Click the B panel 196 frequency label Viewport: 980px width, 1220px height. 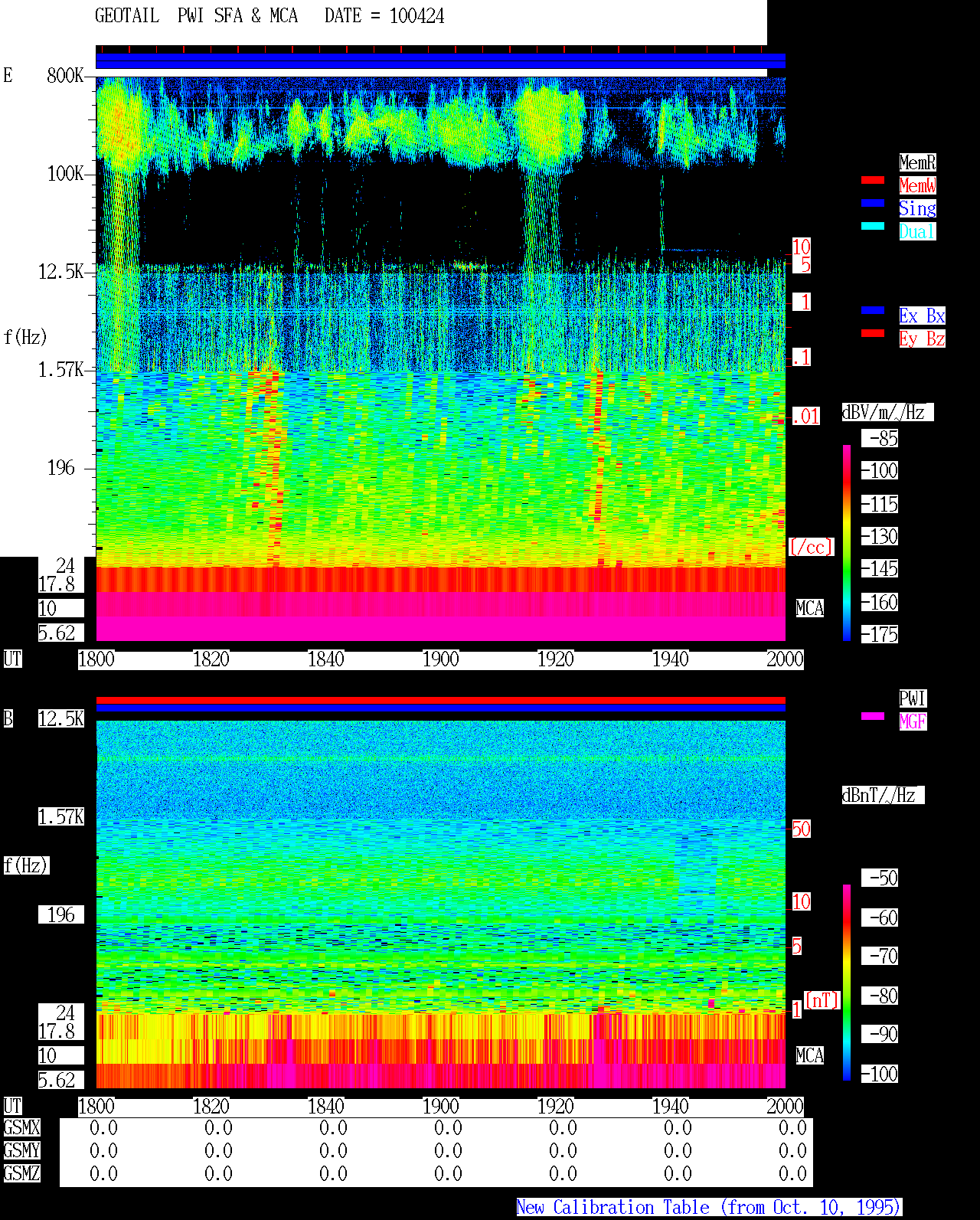pos(61,914)
